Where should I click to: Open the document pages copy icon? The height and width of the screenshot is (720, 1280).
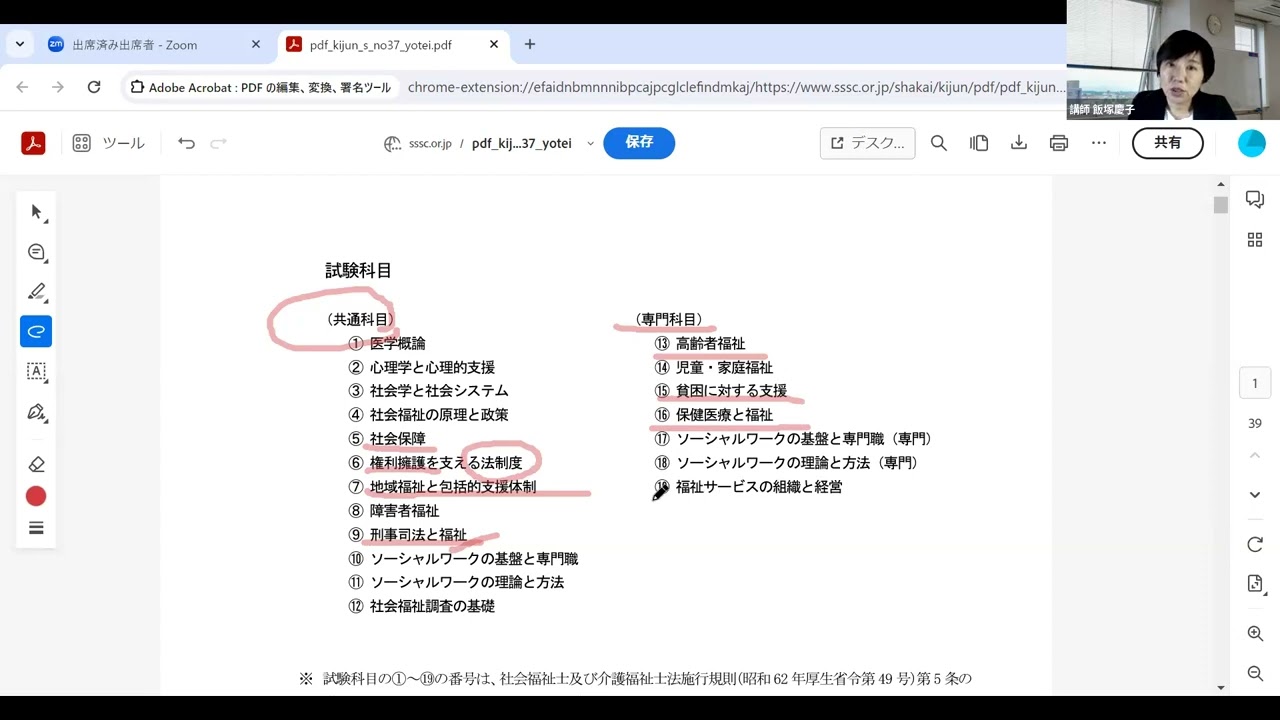pyautogui.click(x=979, y=143)
